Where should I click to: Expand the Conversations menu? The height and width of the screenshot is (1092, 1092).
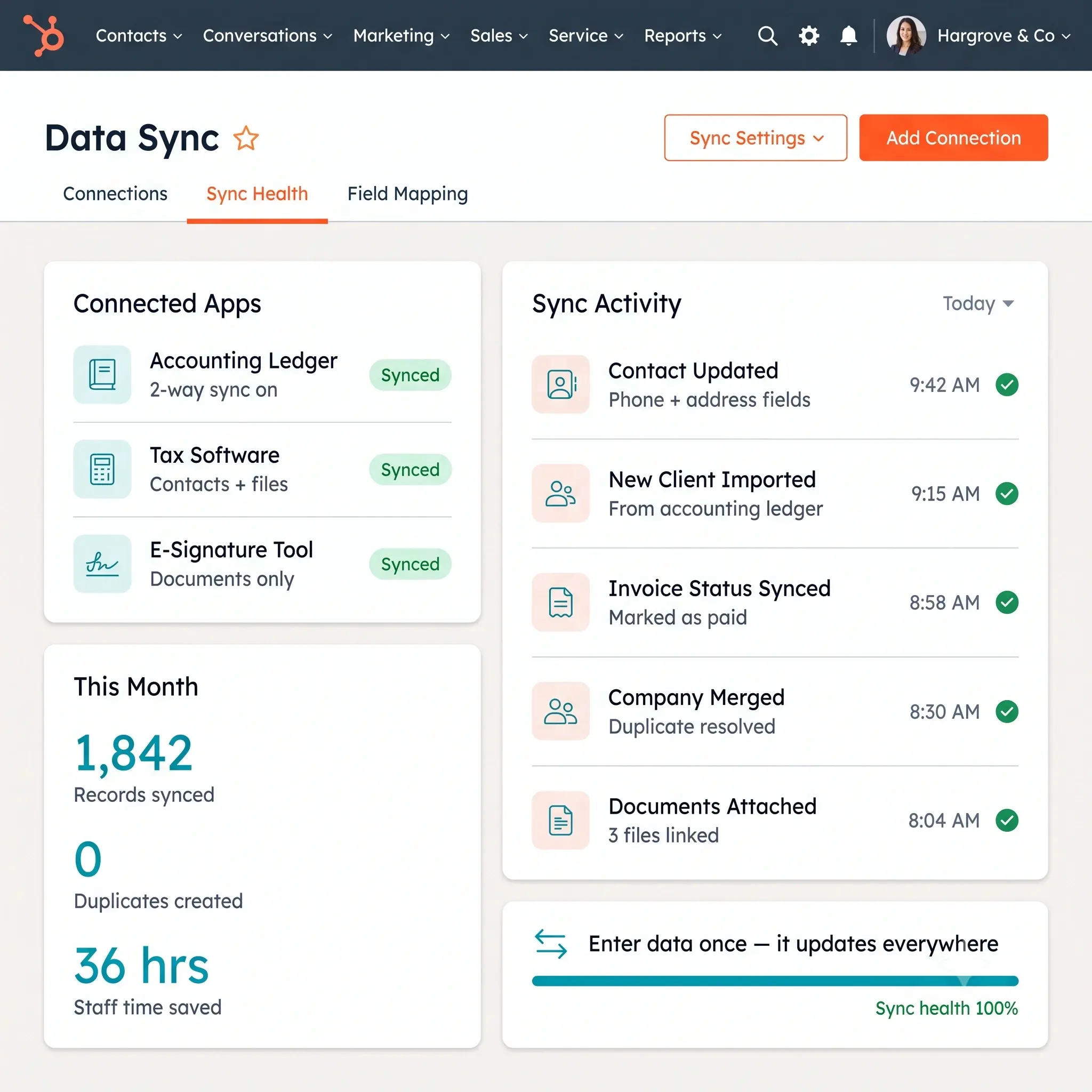click(x=267, y=36)
